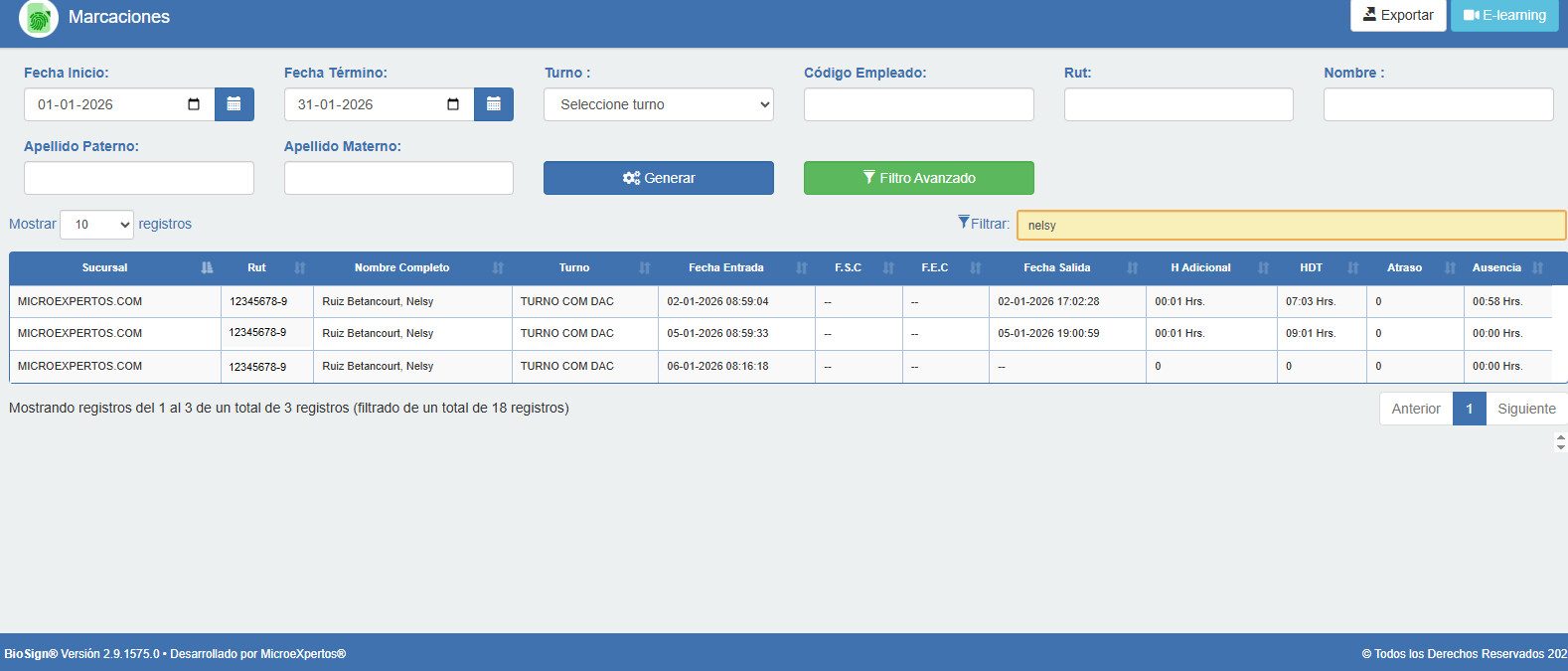The width and height of the screenshot is (1568, 671).
Task: Click the Nombre input field
Action: (1438, 104)
